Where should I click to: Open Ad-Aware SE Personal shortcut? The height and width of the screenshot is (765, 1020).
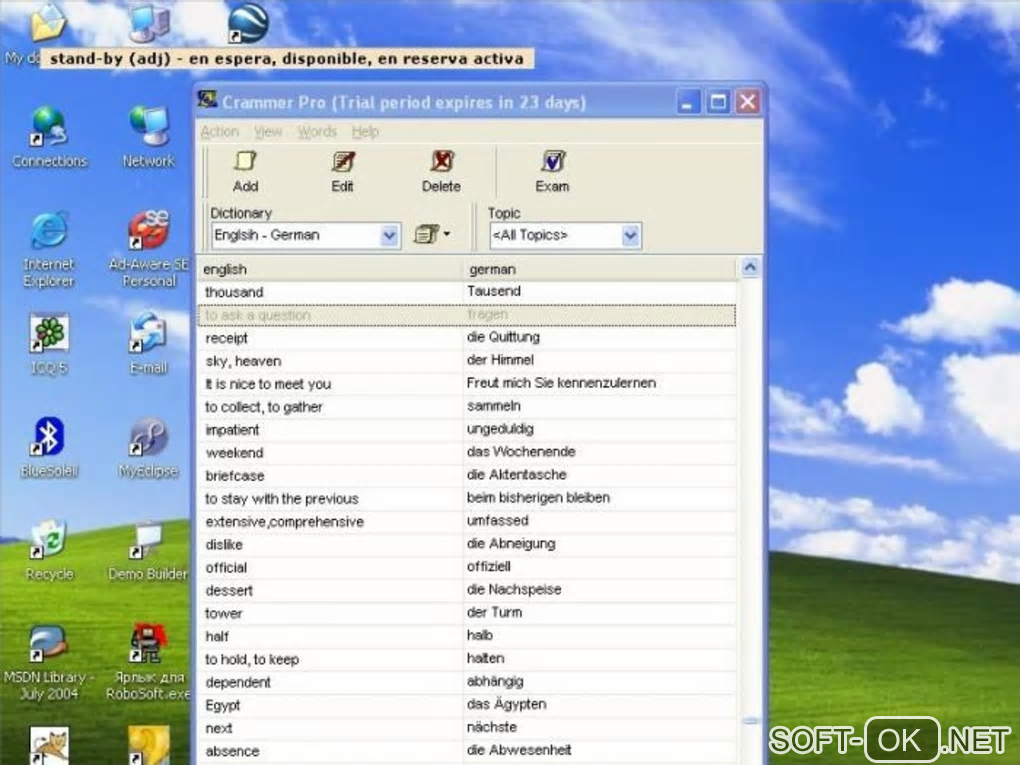click(149, 249)
